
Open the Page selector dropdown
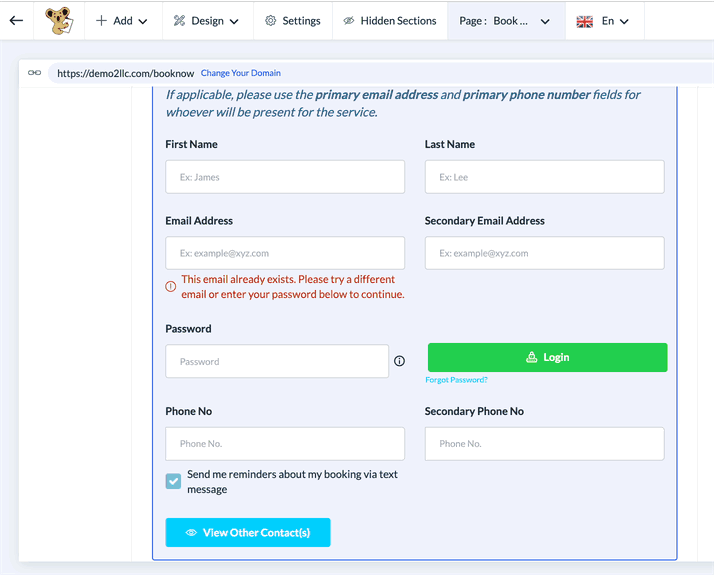click(505, 21)
